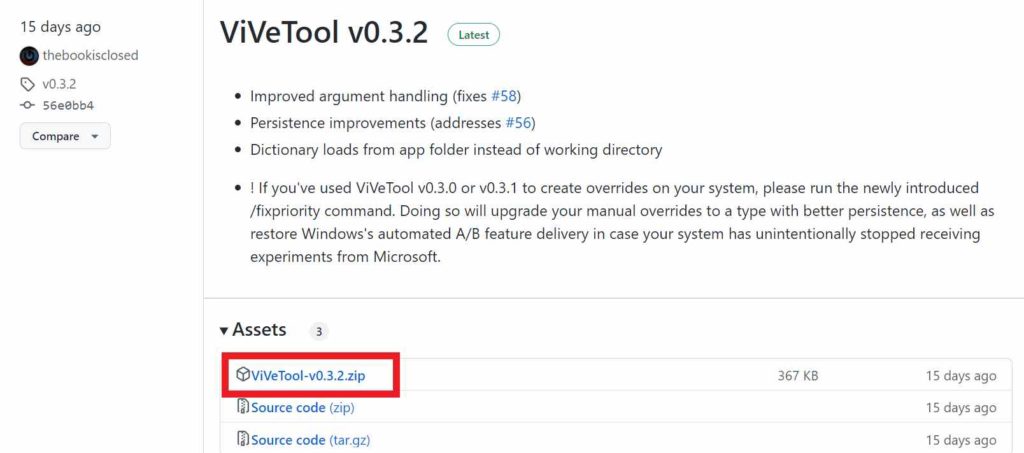Click the Latest release badge
Viewport: 1024px width, 453px height.
click(x=473, y=35)
